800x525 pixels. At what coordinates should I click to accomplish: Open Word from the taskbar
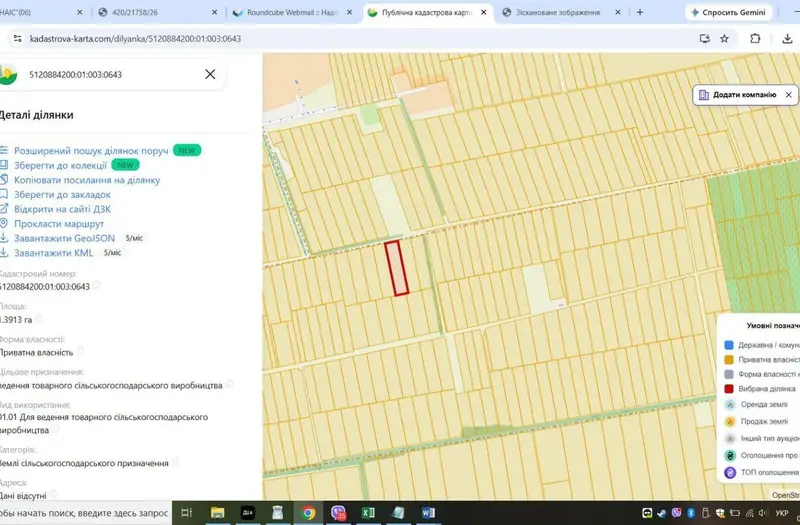pyautogui.click(x=428, y=513)
